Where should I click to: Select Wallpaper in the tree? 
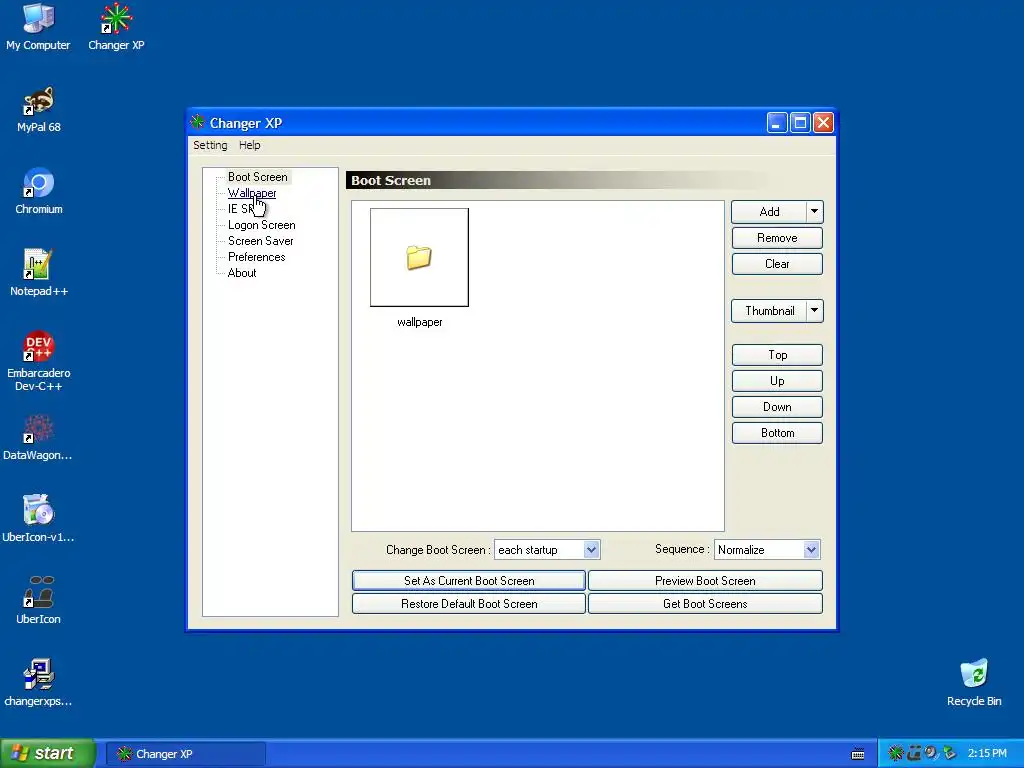pyautogui.click(x=252, y=193)
